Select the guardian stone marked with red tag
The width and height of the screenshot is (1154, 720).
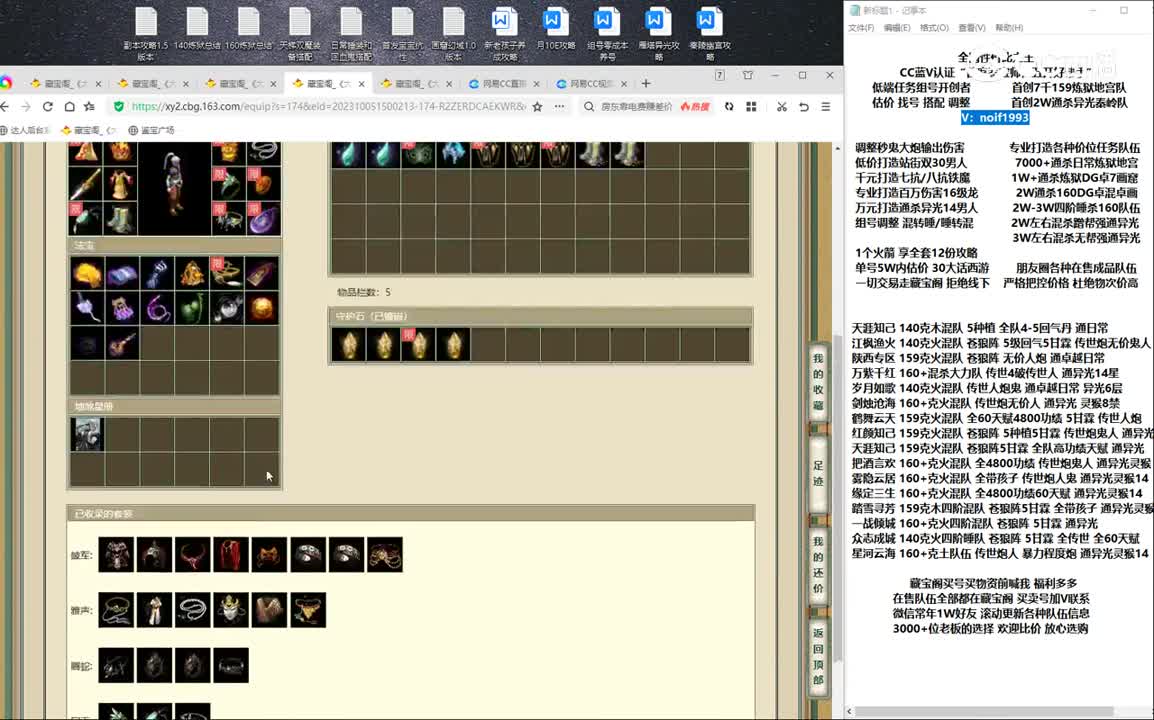click(419, 345)
